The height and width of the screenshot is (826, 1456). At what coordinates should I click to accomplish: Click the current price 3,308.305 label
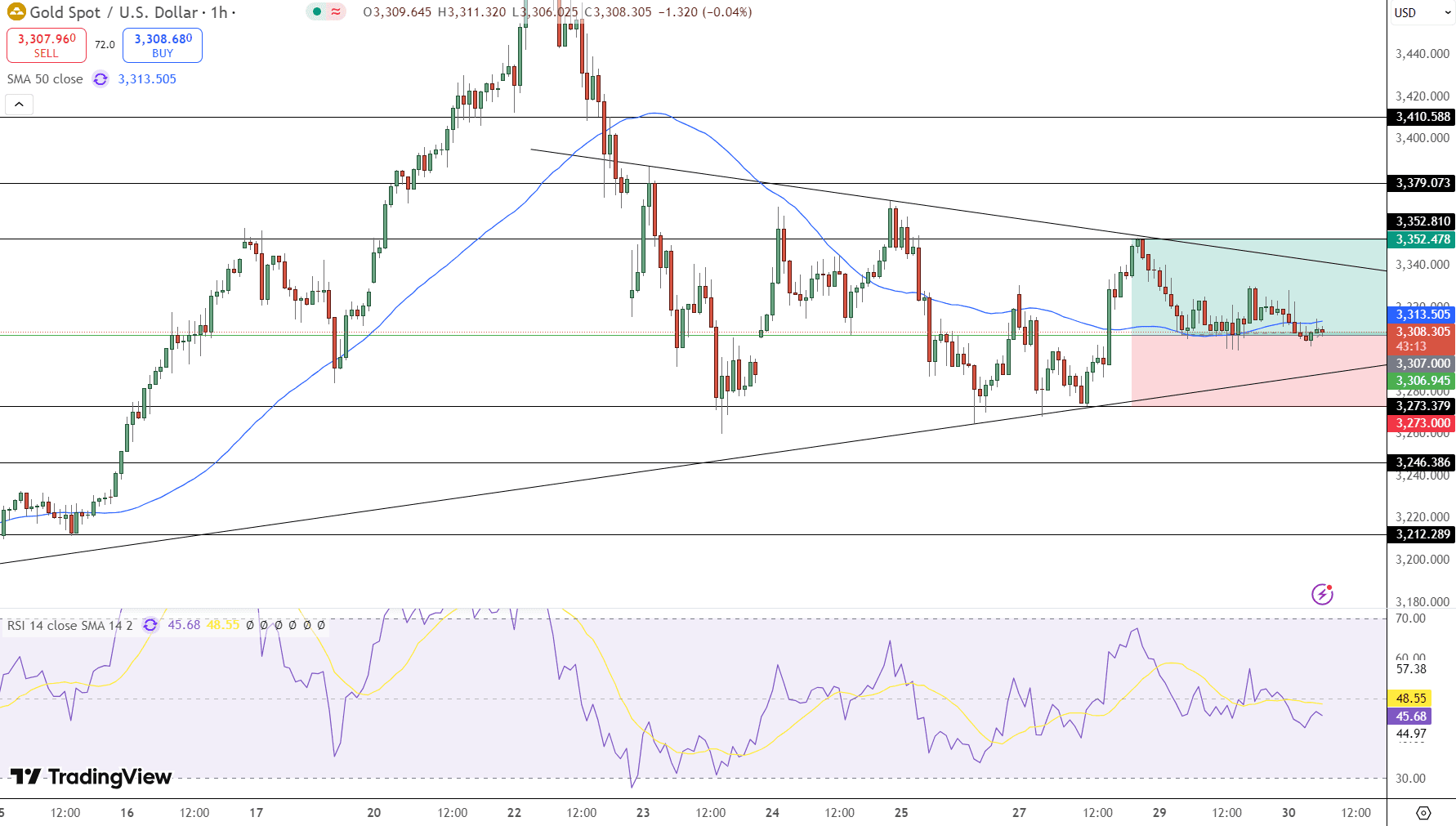[x=1422, y=332]
